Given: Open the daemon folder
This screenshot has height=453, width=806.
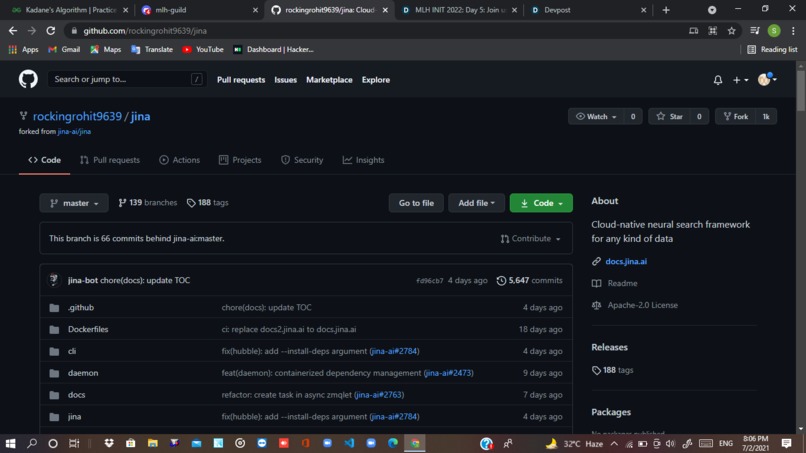Looking at the screenshot, I should 83,373.
